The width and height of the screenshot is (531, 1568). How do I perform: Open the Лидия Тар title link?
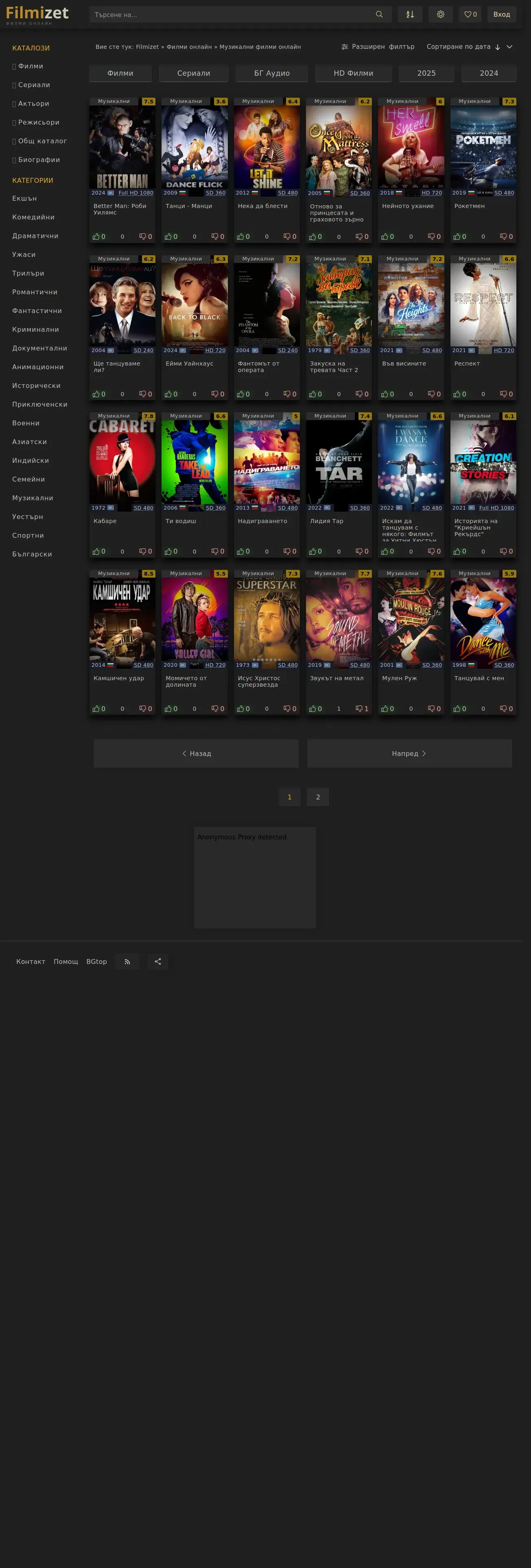point(327,521)
